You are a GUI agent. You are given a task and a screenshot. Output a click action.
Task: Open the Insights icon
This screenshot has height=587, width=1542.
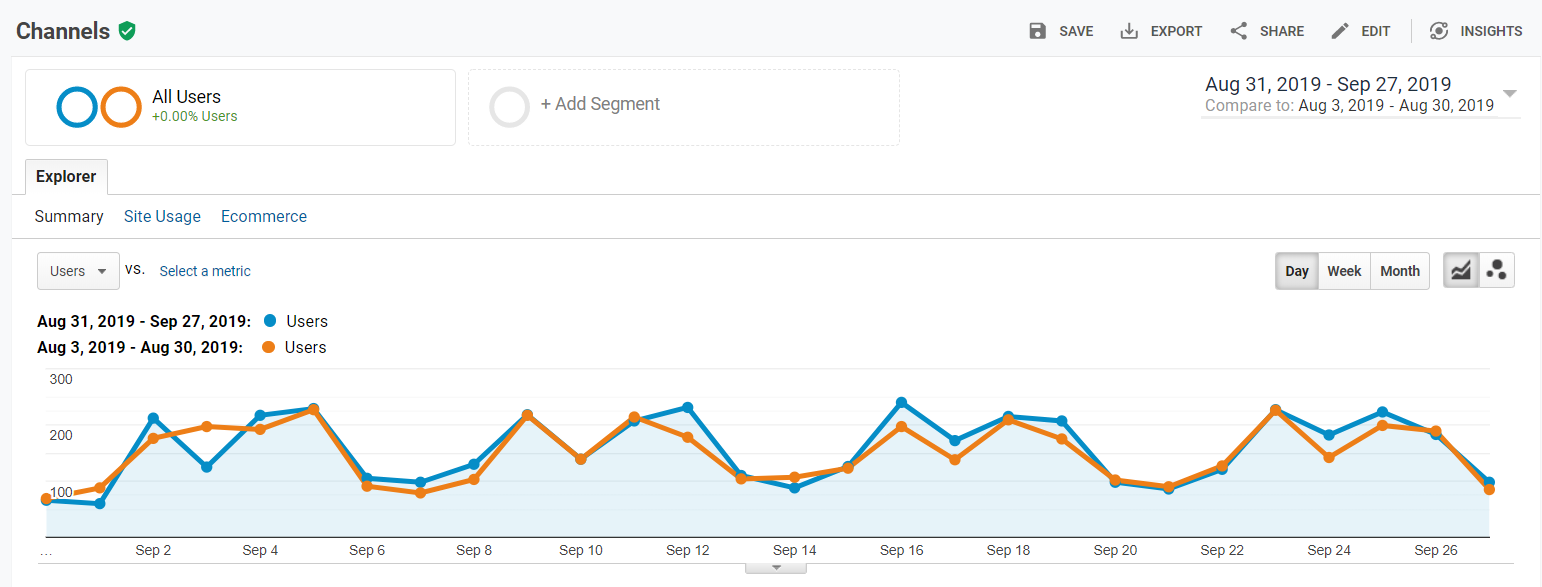tap(1439, 31)
